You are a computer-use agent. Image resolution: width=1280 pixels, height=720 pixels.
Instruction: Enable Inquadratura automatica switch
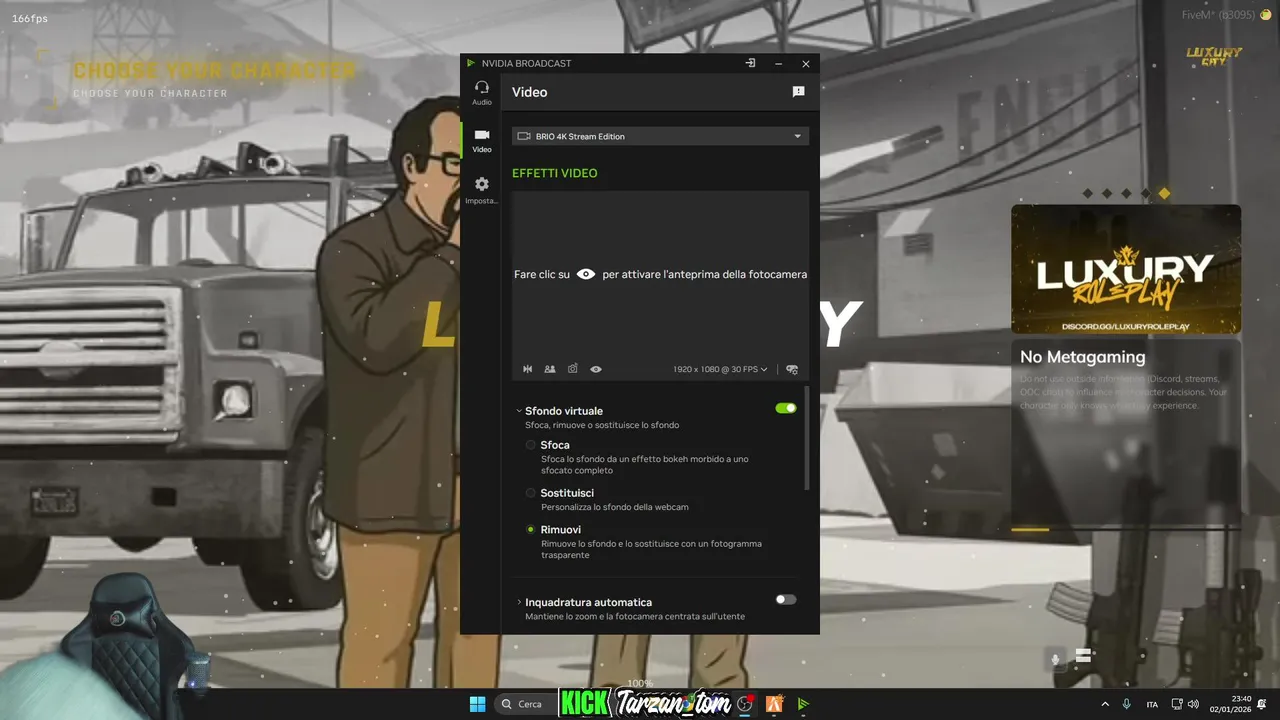click(x=786, y=600)
